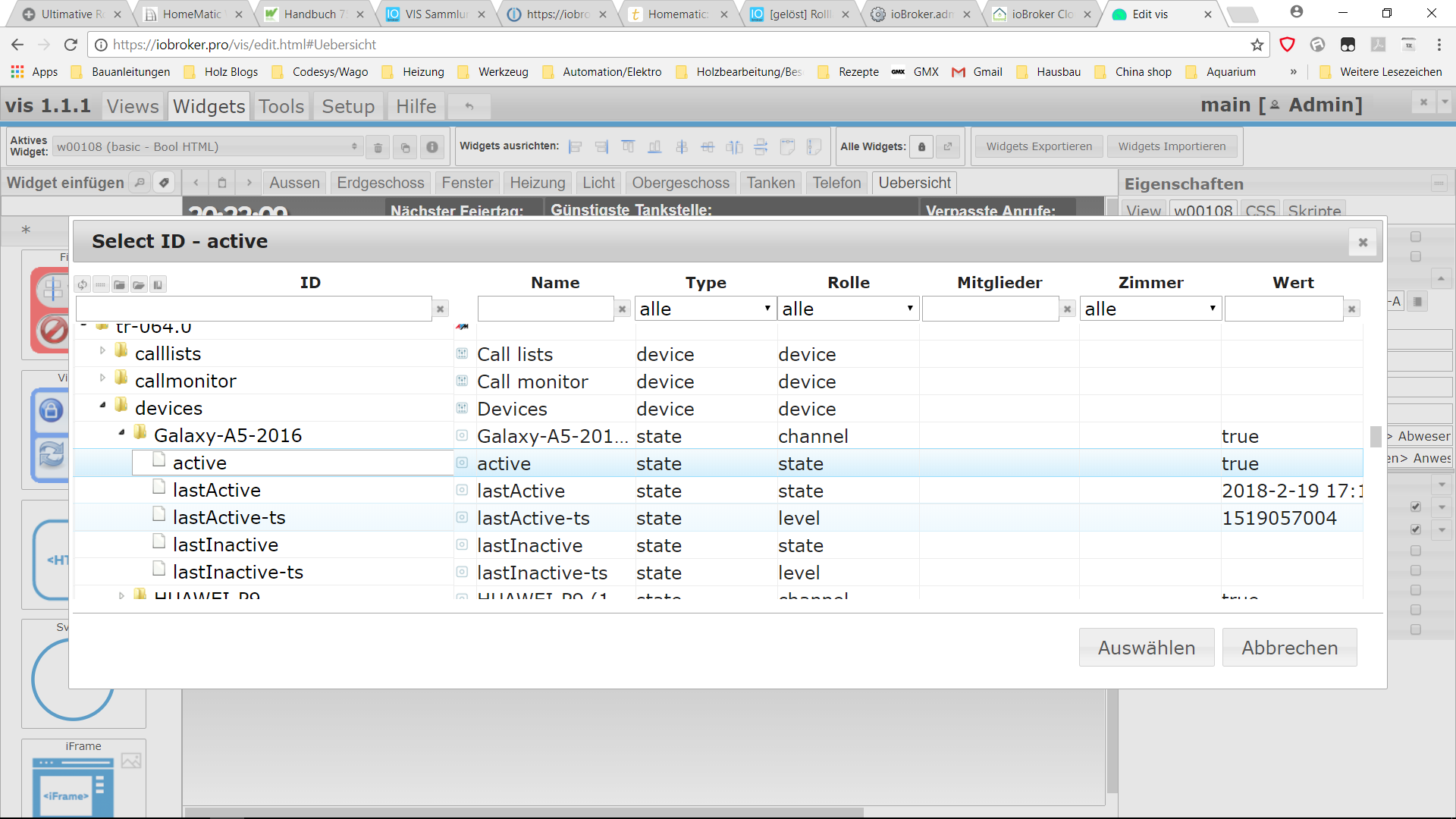The image size is (1456, 819).
Task: Uncheck the upper checked checkbox in Eigenschaften
Action: pyautogui.click(x=1415, y=507)
